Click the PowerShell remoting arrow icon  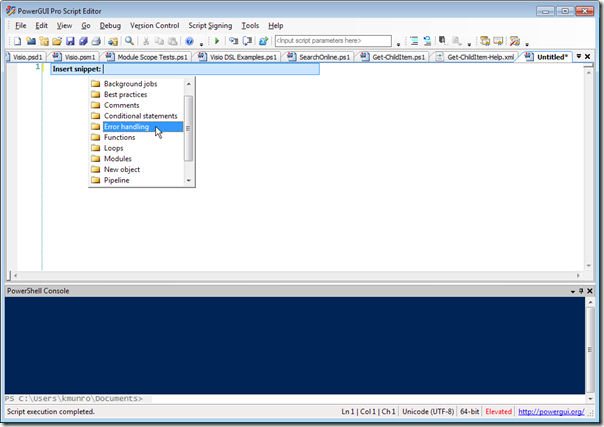coord(263,41)
